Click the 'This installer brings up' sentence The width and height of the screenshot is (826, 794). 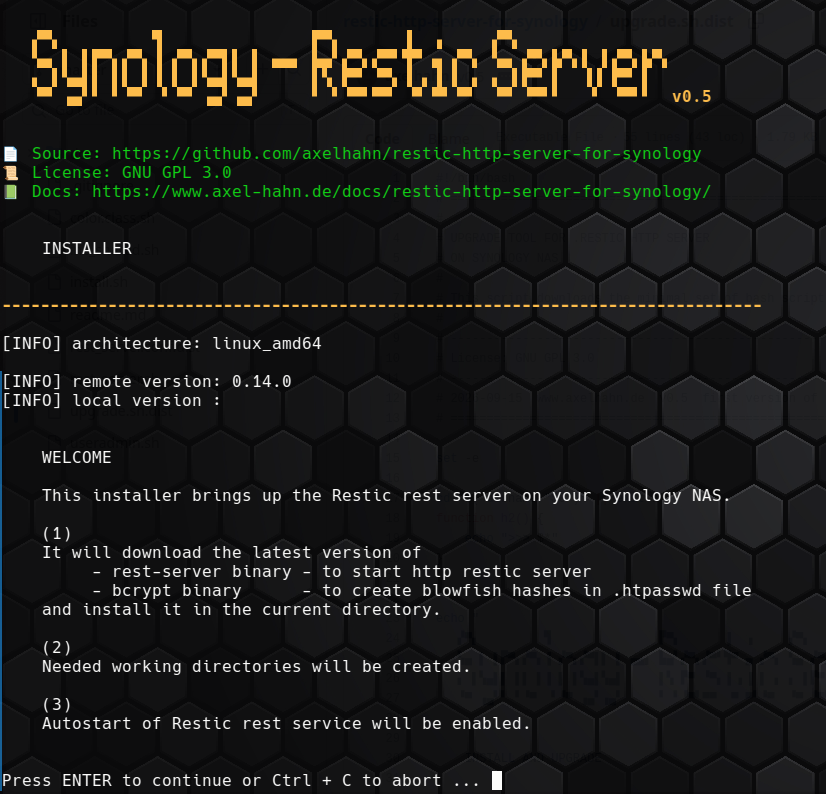pos(386,496)
